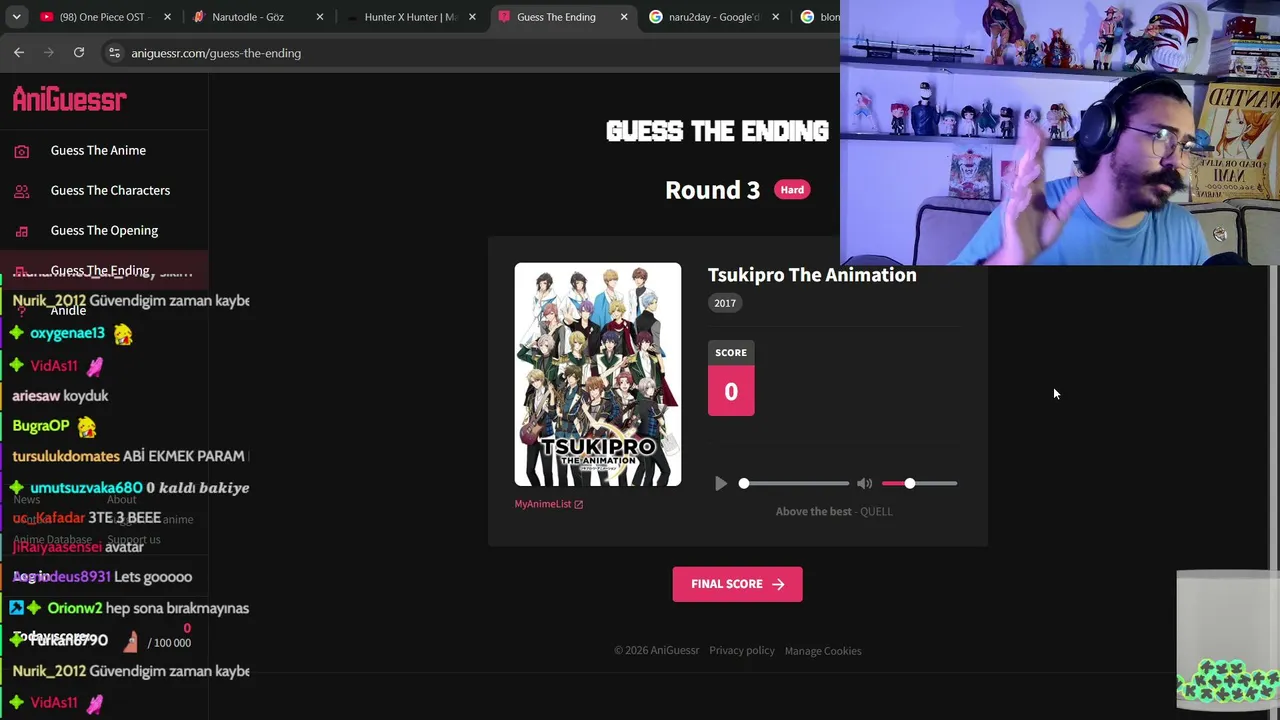Select Guess The Ending in the sidebar

click(x=104, y=270)
